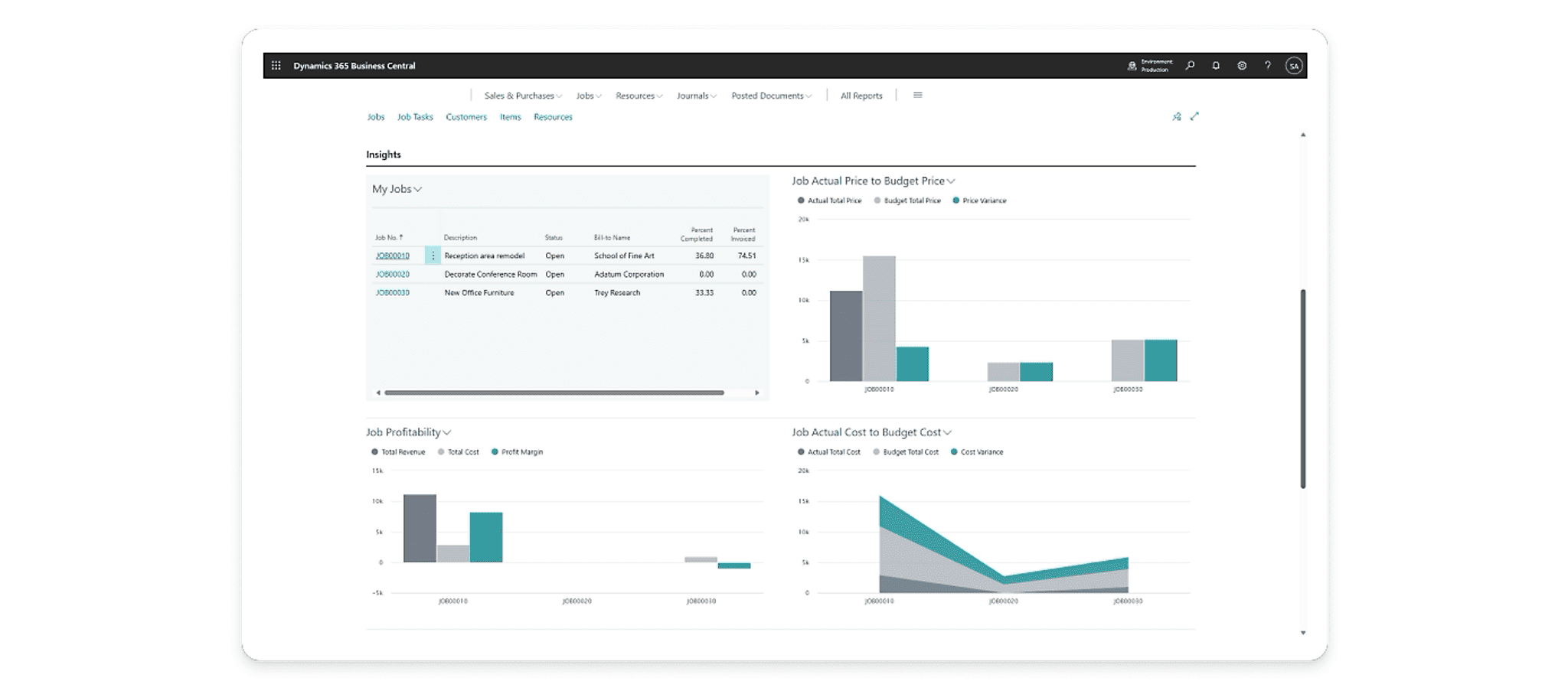Open the app launcher waffle icon
This screenshot has width=1568, height=694.
point(276,66)
